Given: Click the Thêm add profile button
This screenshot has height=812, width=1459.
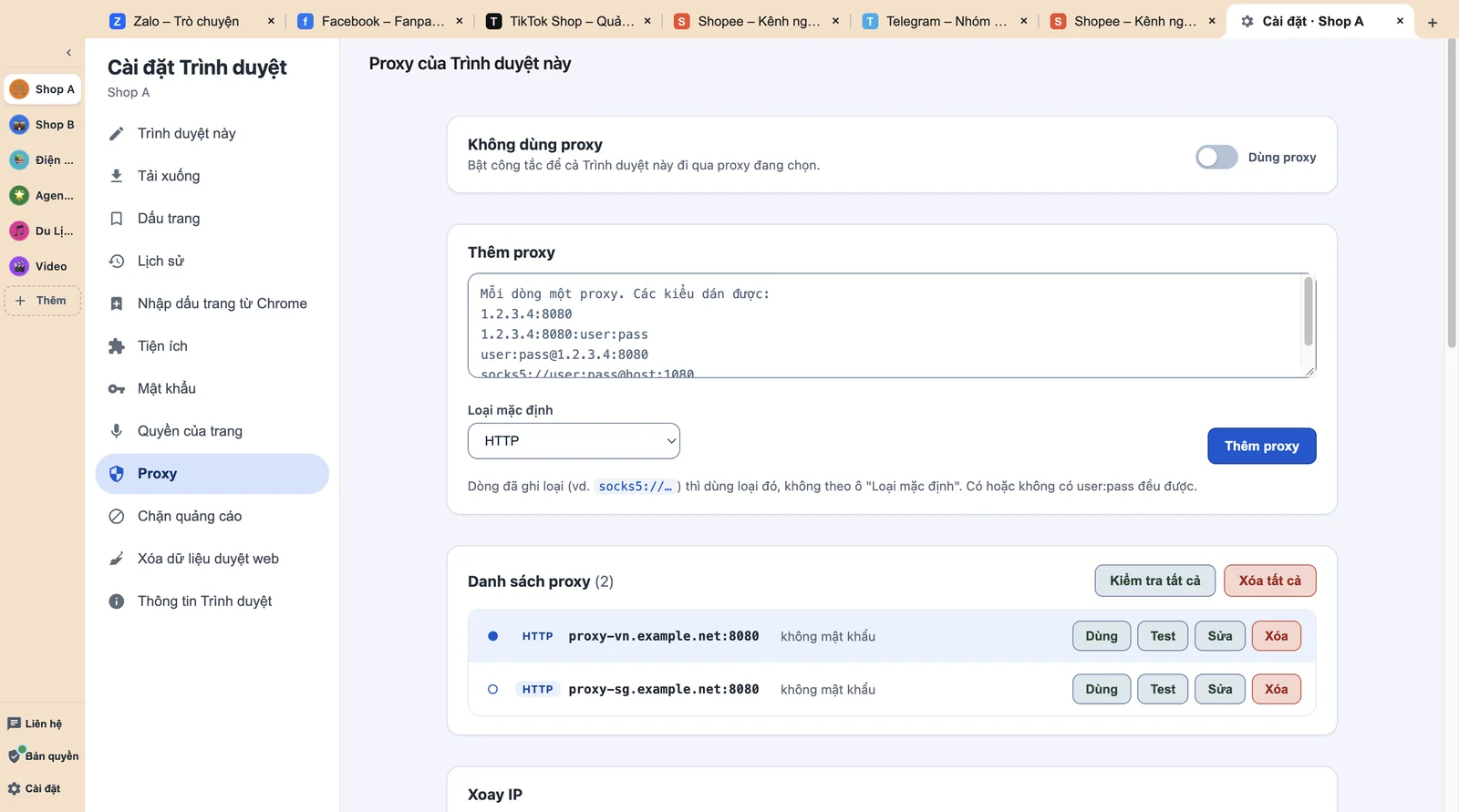Looking at the screenshot, I should pos(43,301).
